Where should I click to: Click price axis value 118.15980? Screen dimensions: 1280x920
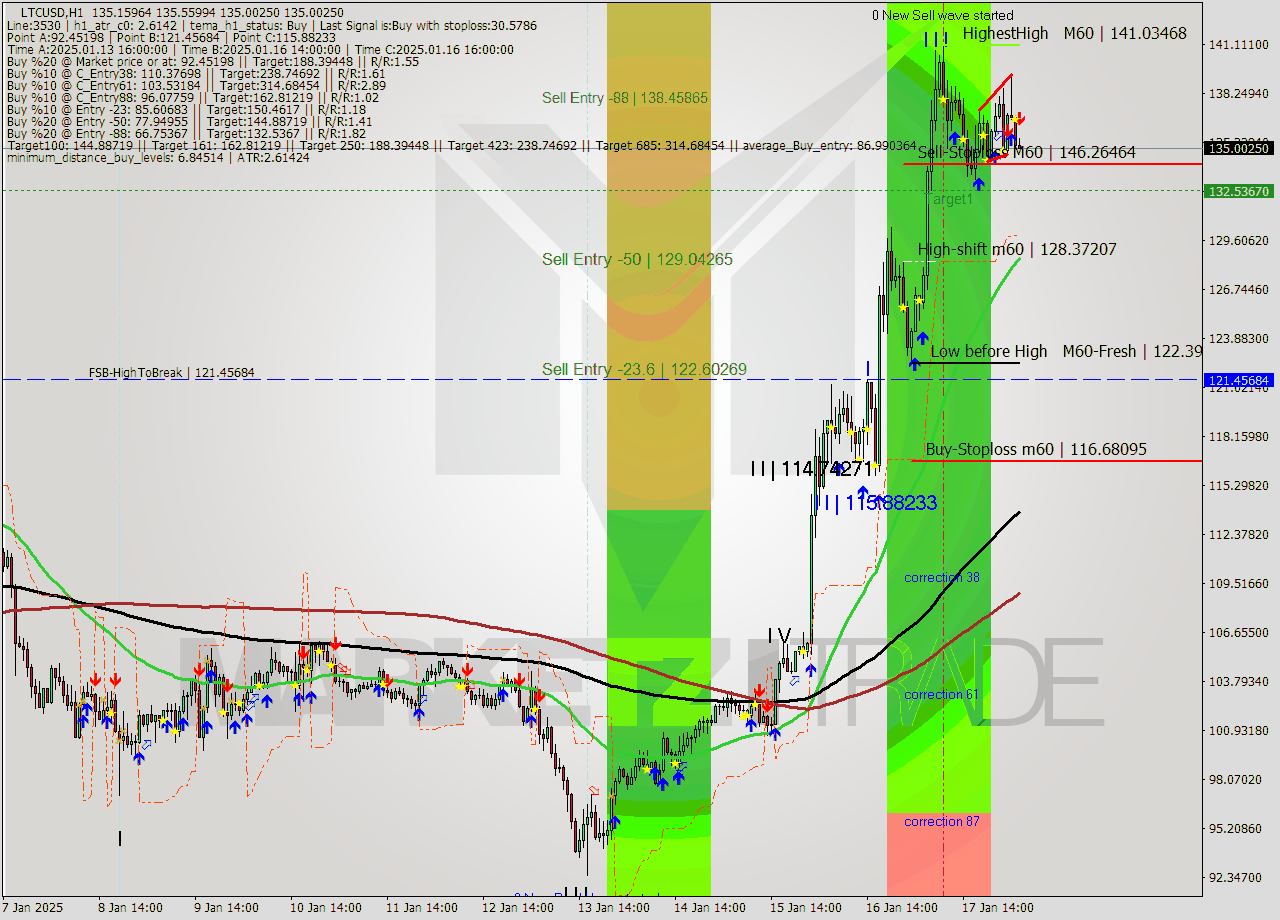click(x=1240, y=436)
